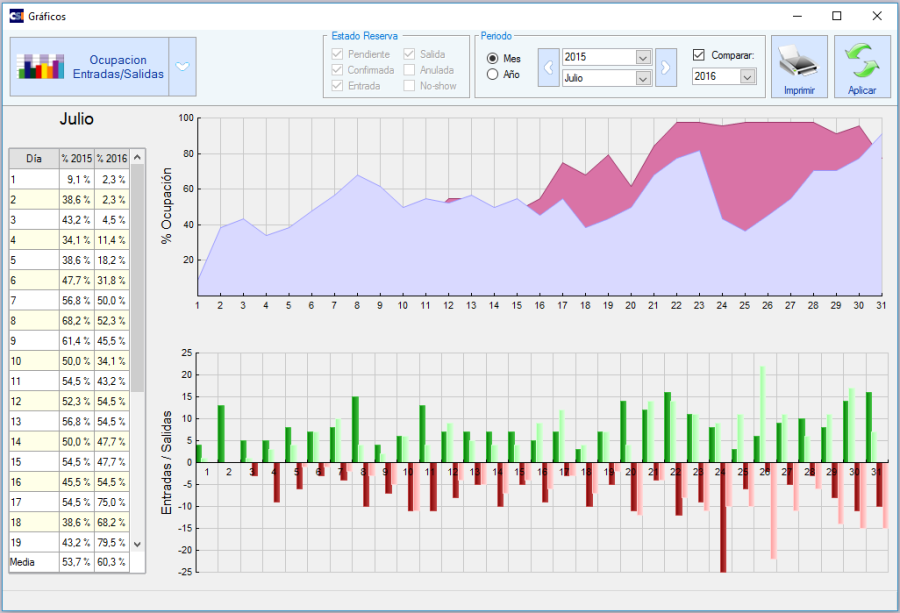Go to next period with right arrow
This screenshot has width=900, height=613.
(666, 68)
